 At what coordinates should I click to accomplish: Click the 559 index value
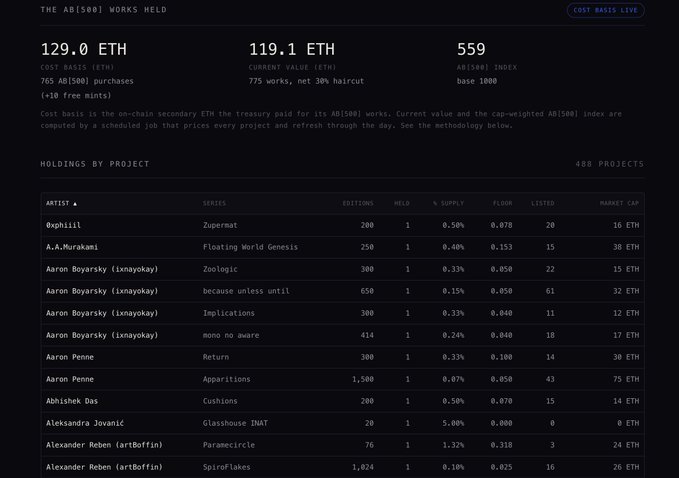(471, 49)
